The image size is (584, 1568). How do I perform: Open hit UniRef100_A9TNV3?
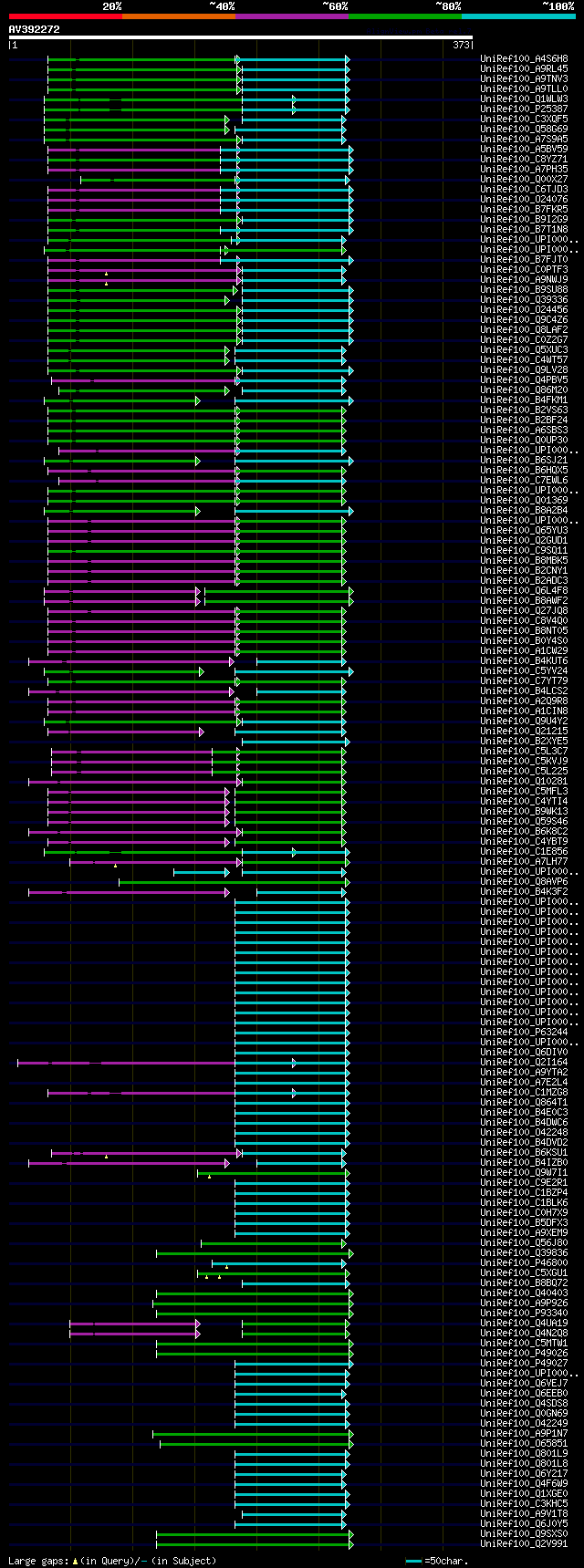524,78
